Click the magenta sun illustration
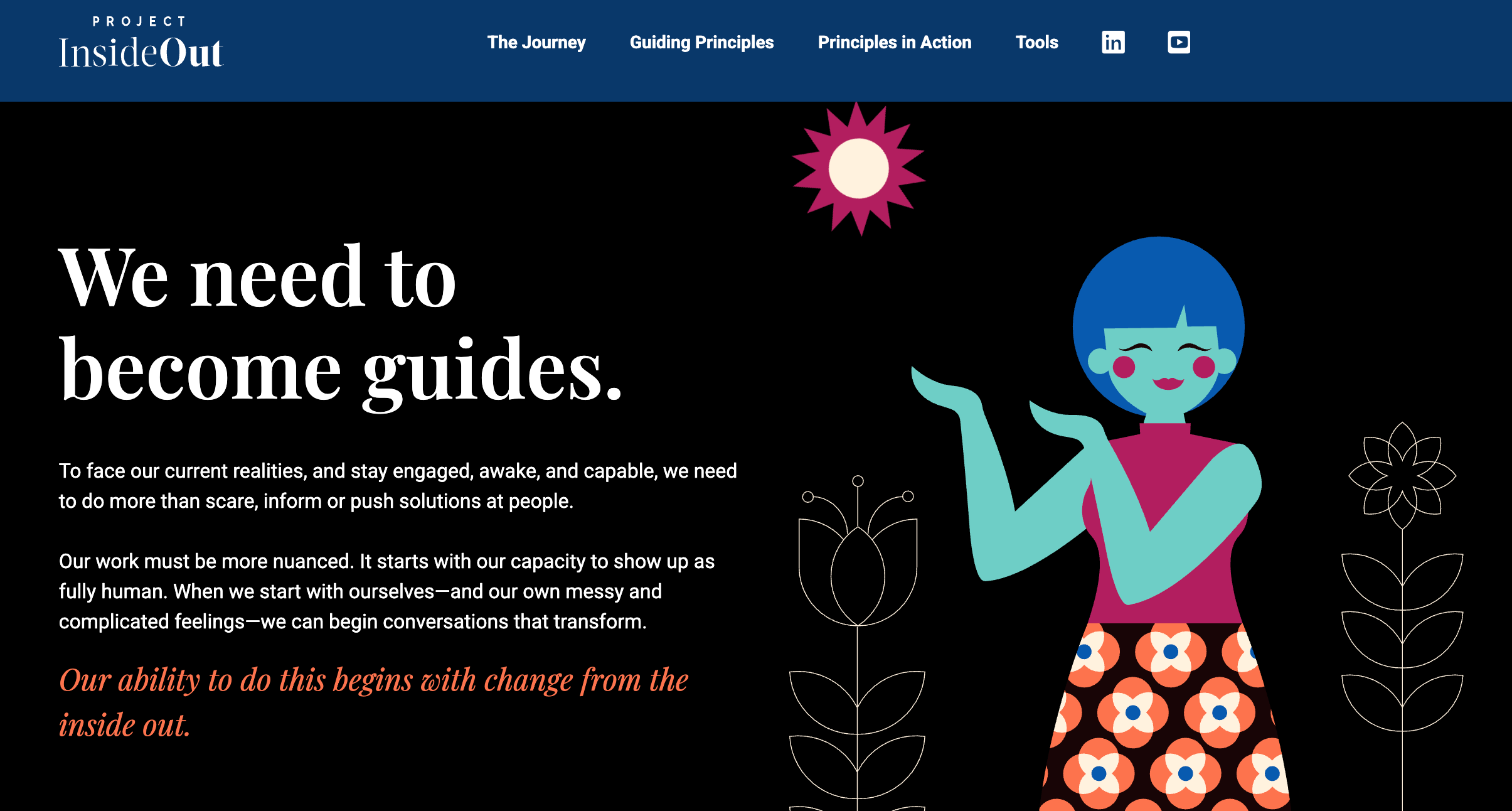1512x811 pixels. point(858,168)
